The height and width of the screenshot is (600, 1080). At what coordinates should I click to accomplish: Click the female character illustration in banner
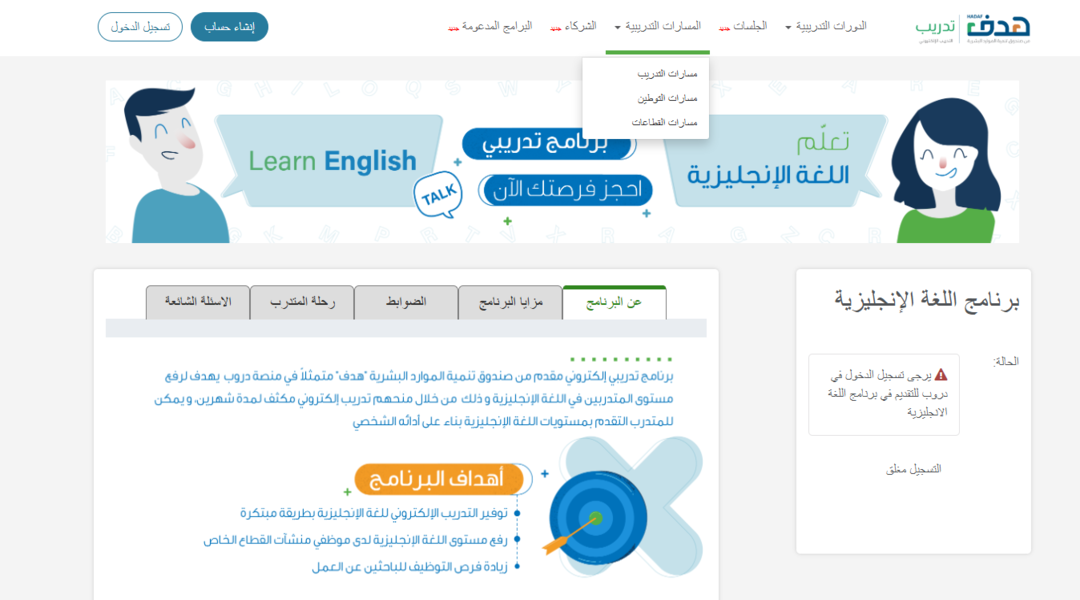click(x=946, y=170)
